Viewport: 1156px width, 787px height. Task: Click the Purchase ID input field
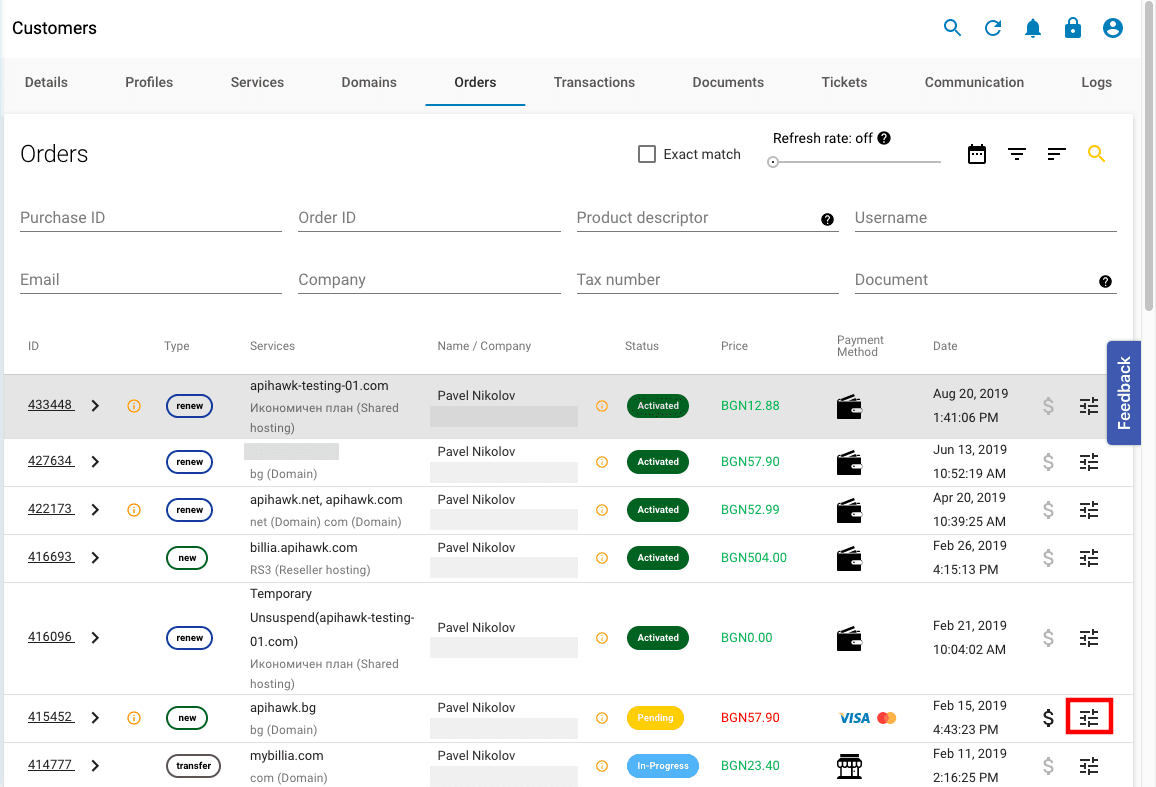pos(150,218)
